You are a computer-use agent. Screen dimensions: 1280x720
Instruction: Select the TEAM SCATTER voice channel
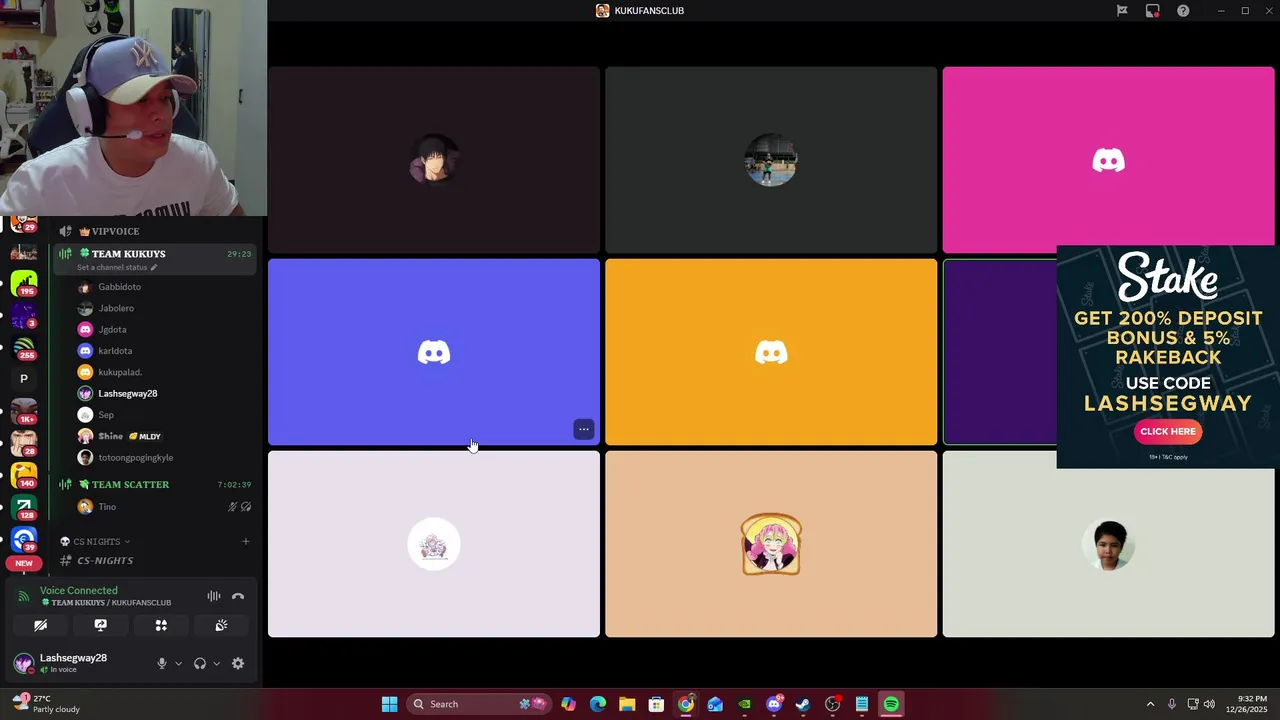(130, 485)
